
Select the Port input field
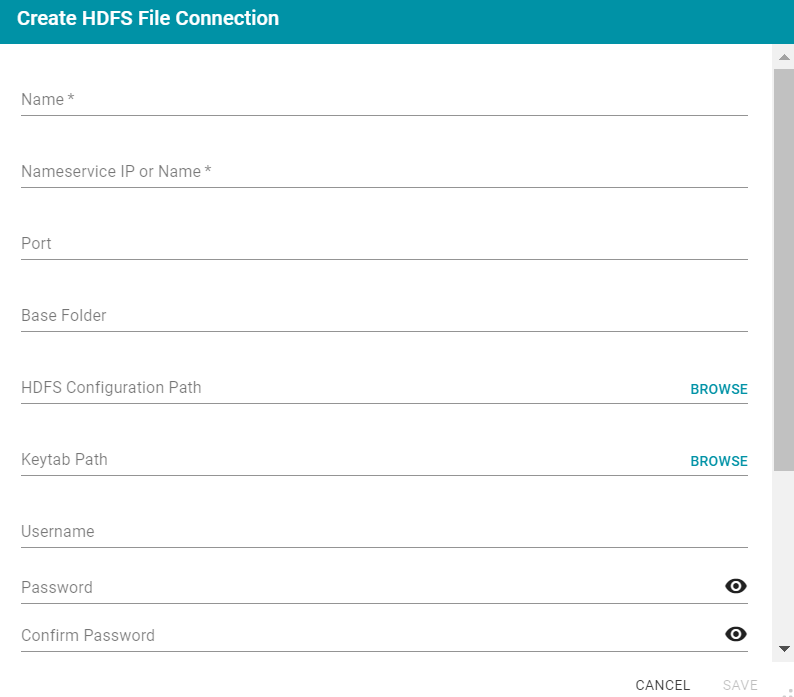point(384,244)
